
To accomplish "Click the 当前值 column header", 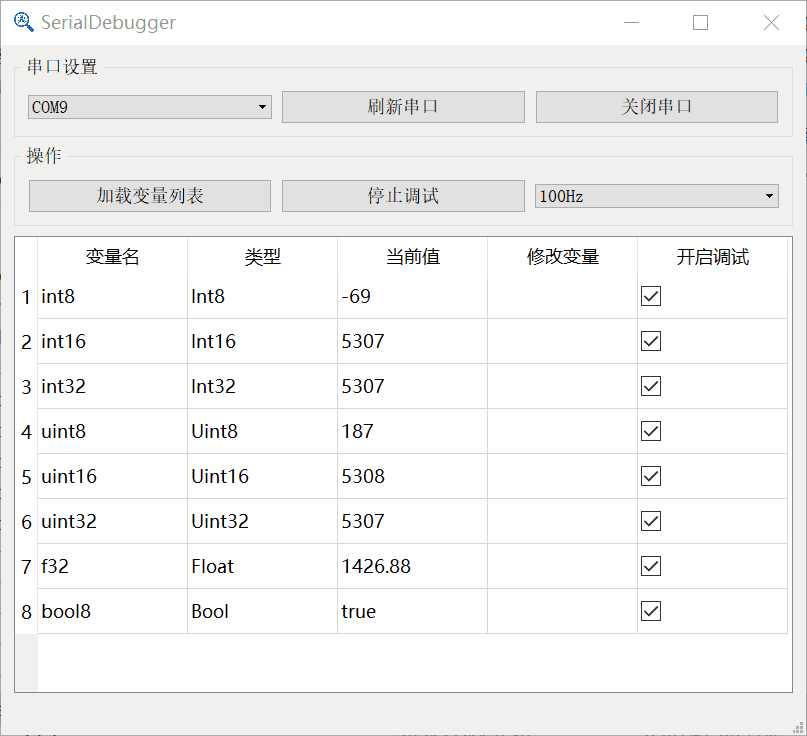I will point(412,256).
